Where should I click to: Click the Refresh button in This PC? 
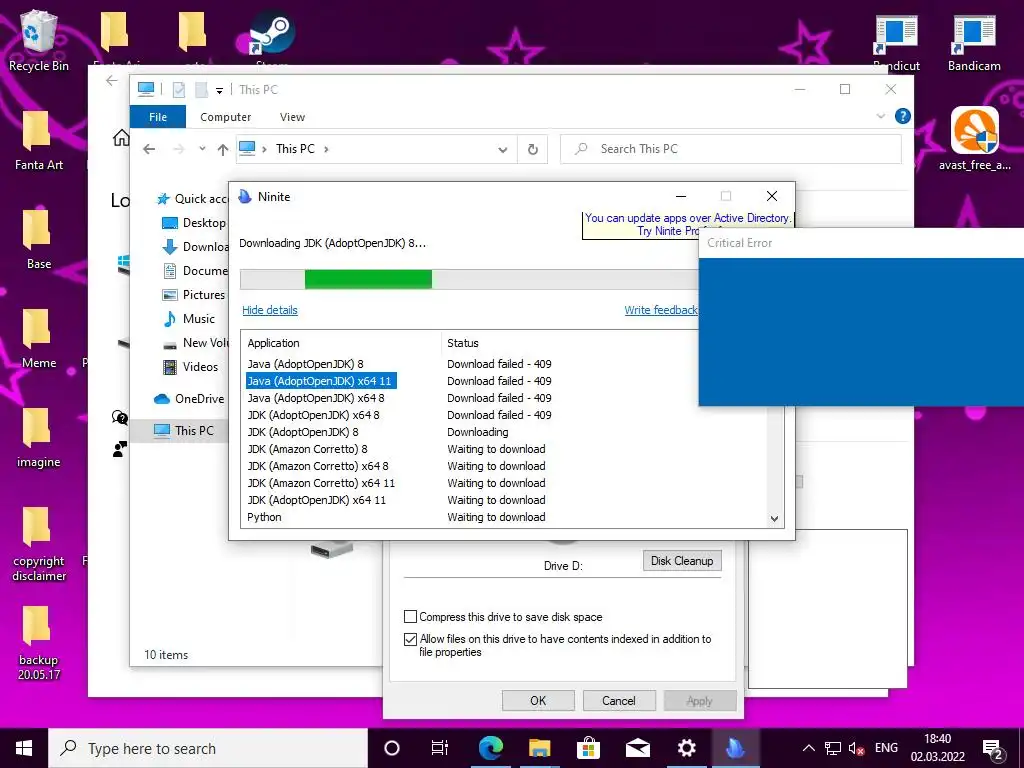533,150
